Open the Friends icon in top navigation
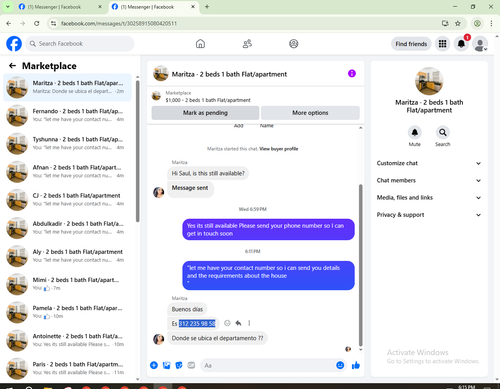The width and height of the screenshot is (500, 389). [247, 44]
